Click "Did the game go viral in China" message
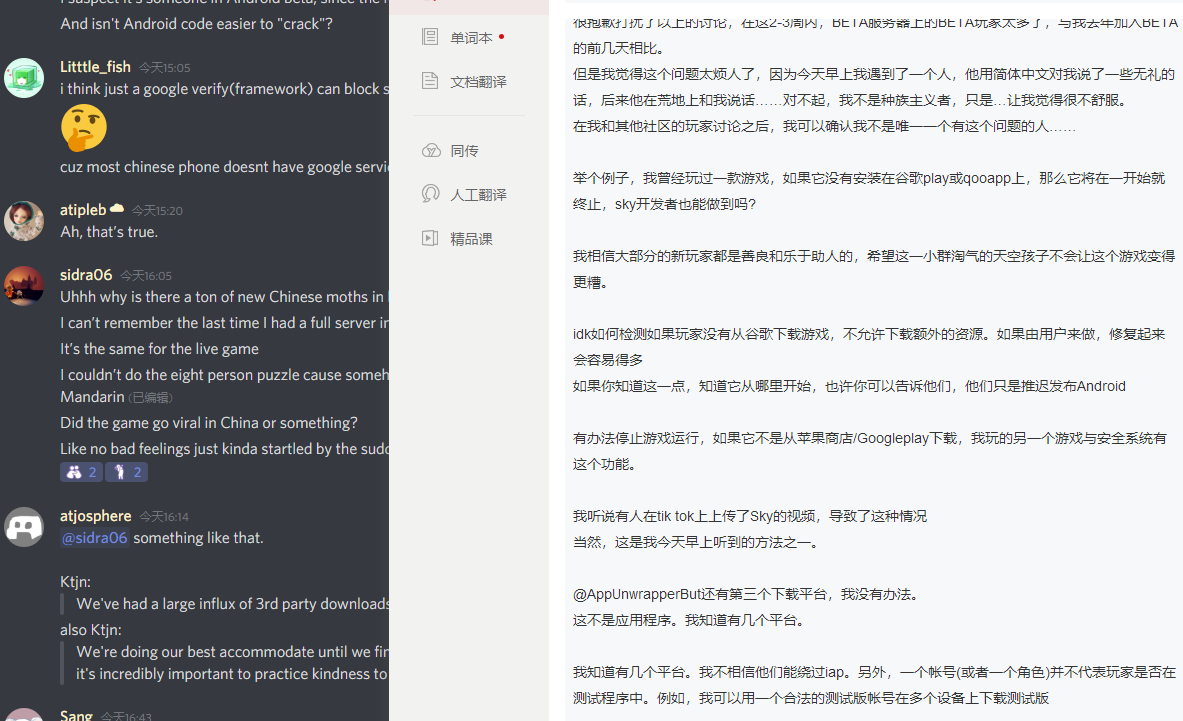This screenshot has width=1183, height=721. pyautogui.click(x=209, y=423)
